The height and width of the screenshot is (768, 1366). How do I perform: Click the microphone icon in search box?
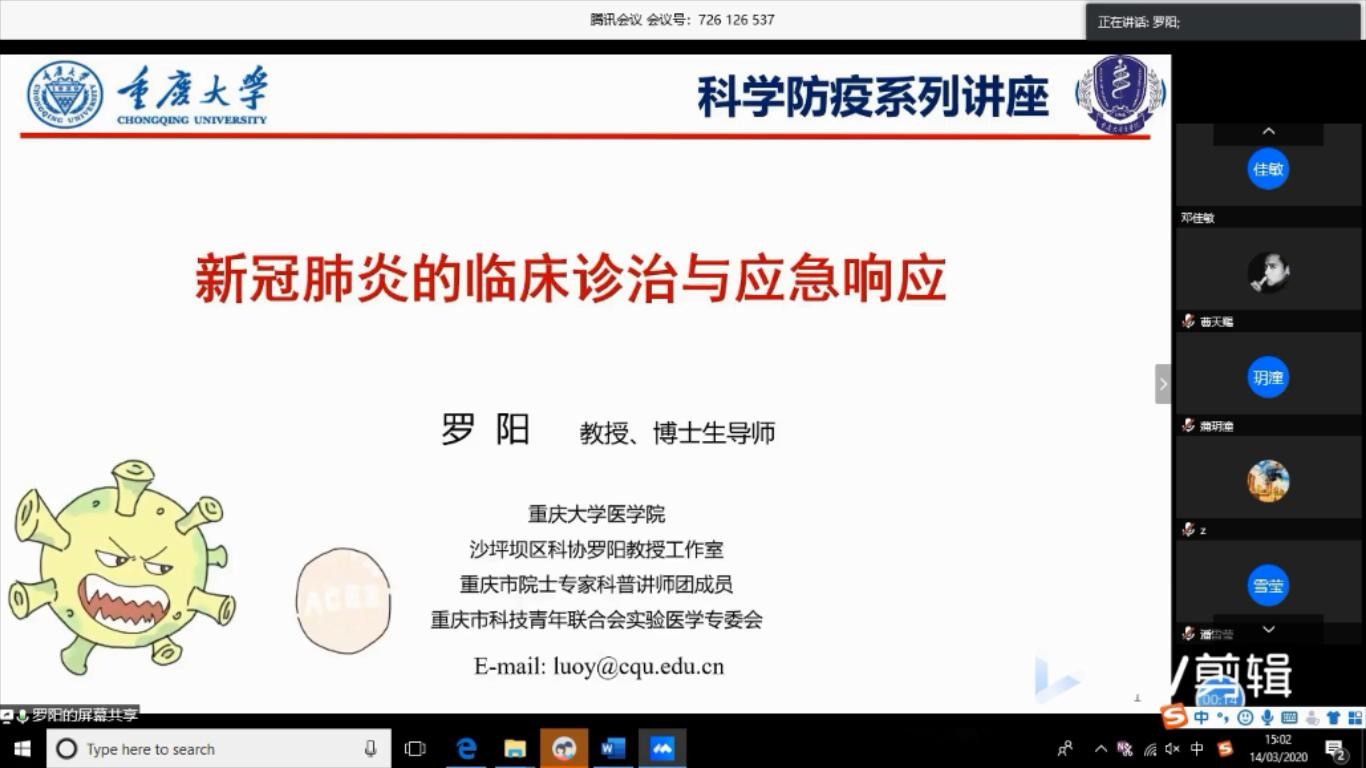370,748
